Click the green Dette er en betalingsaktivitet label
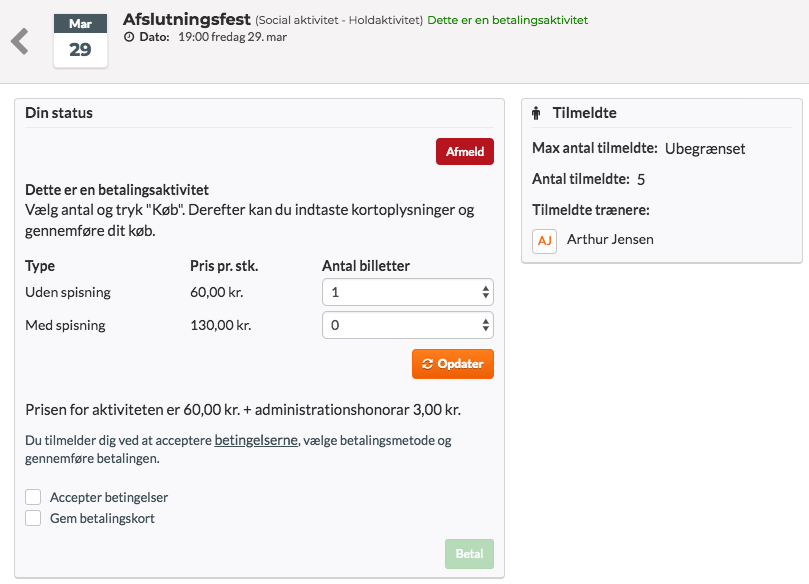809x584 pixels. click(x=508, y=20)
